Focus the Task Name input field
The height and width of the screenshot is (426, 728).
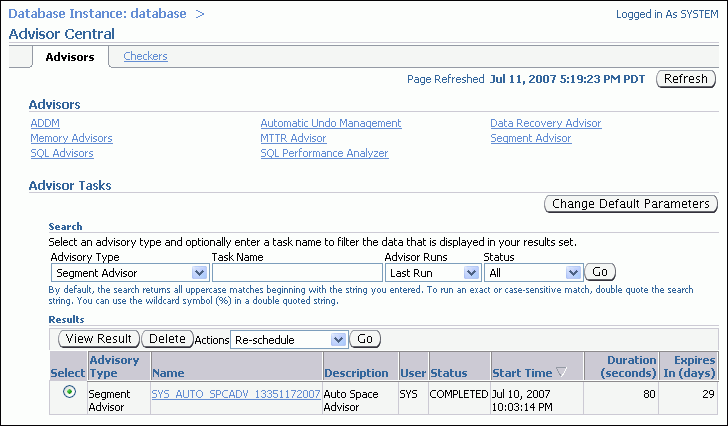(x=297, y=272)
